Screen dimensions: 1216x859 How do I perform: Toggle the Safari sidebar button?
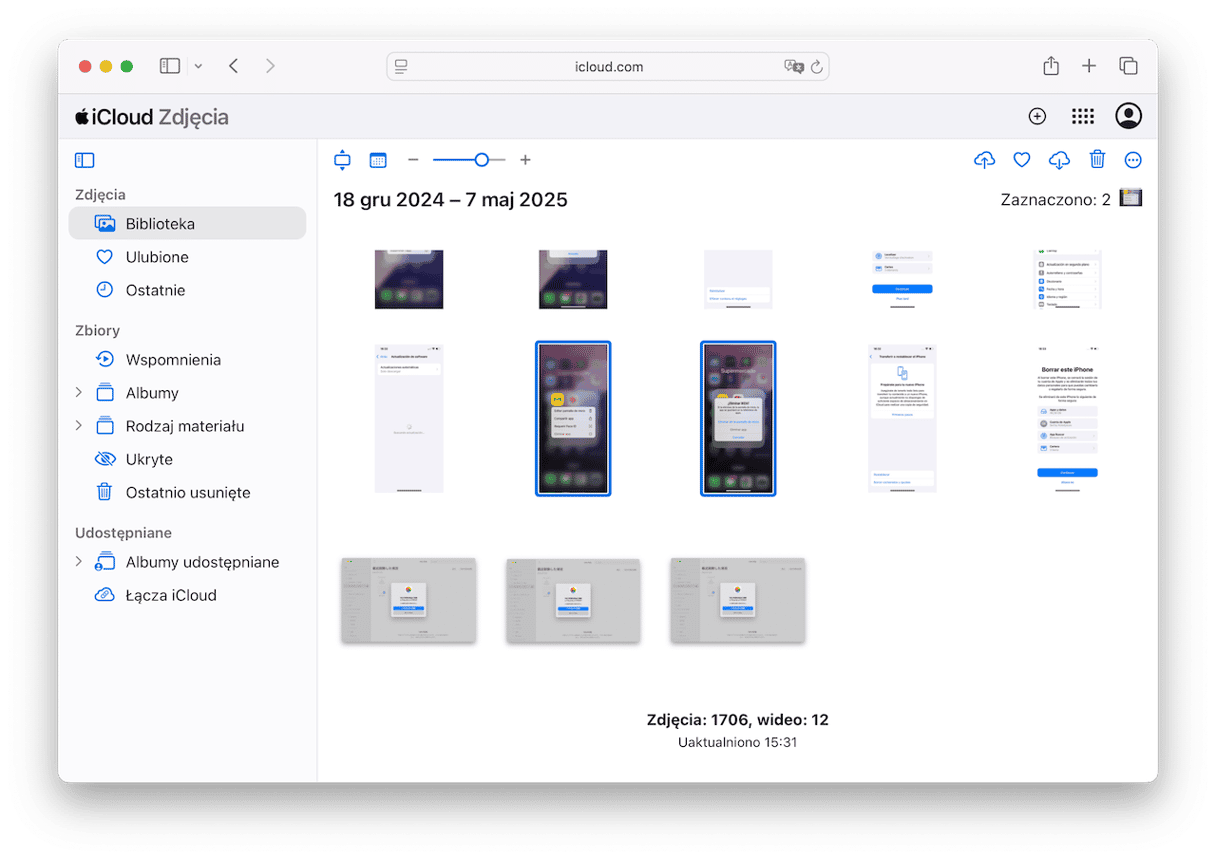point(170,66)
